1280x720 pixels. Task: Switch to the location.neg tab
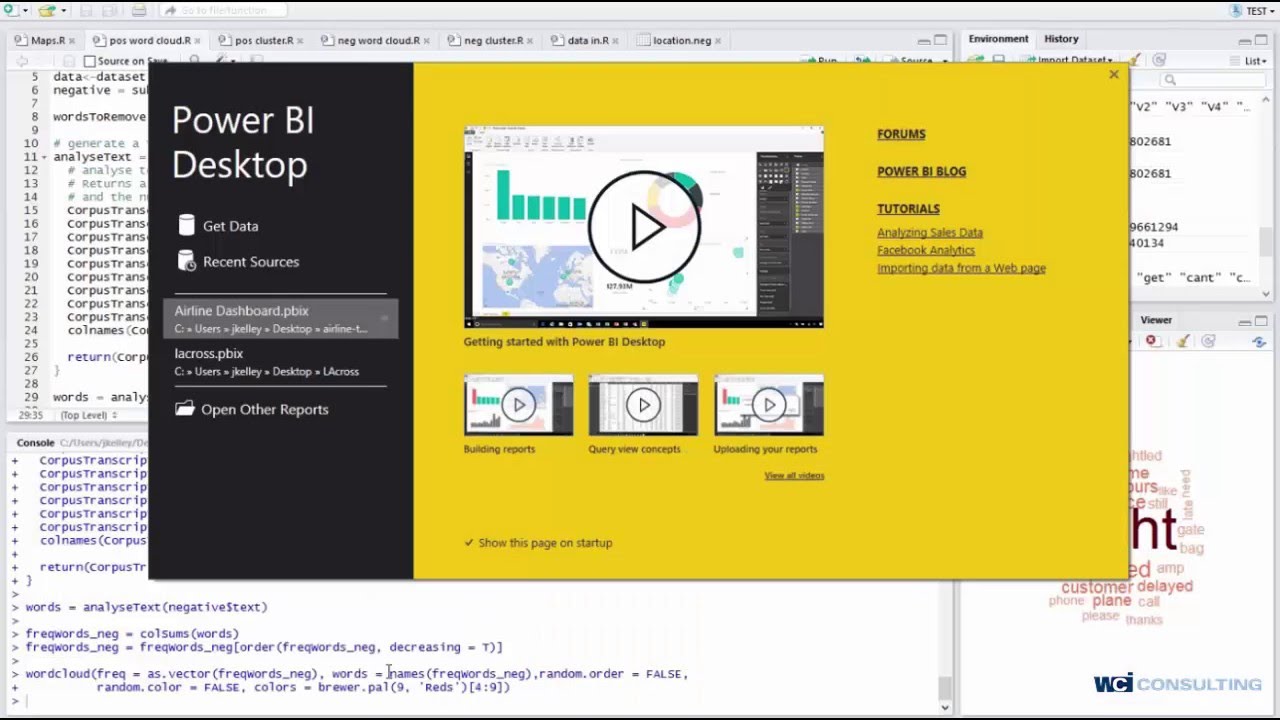[x=679, y=41]
